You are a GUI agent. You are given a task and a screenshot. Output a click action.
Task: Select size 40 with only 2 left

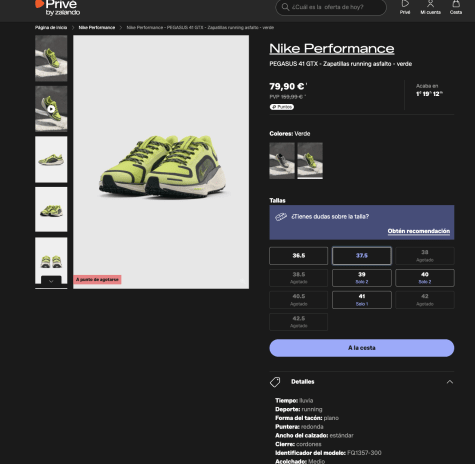425,278
